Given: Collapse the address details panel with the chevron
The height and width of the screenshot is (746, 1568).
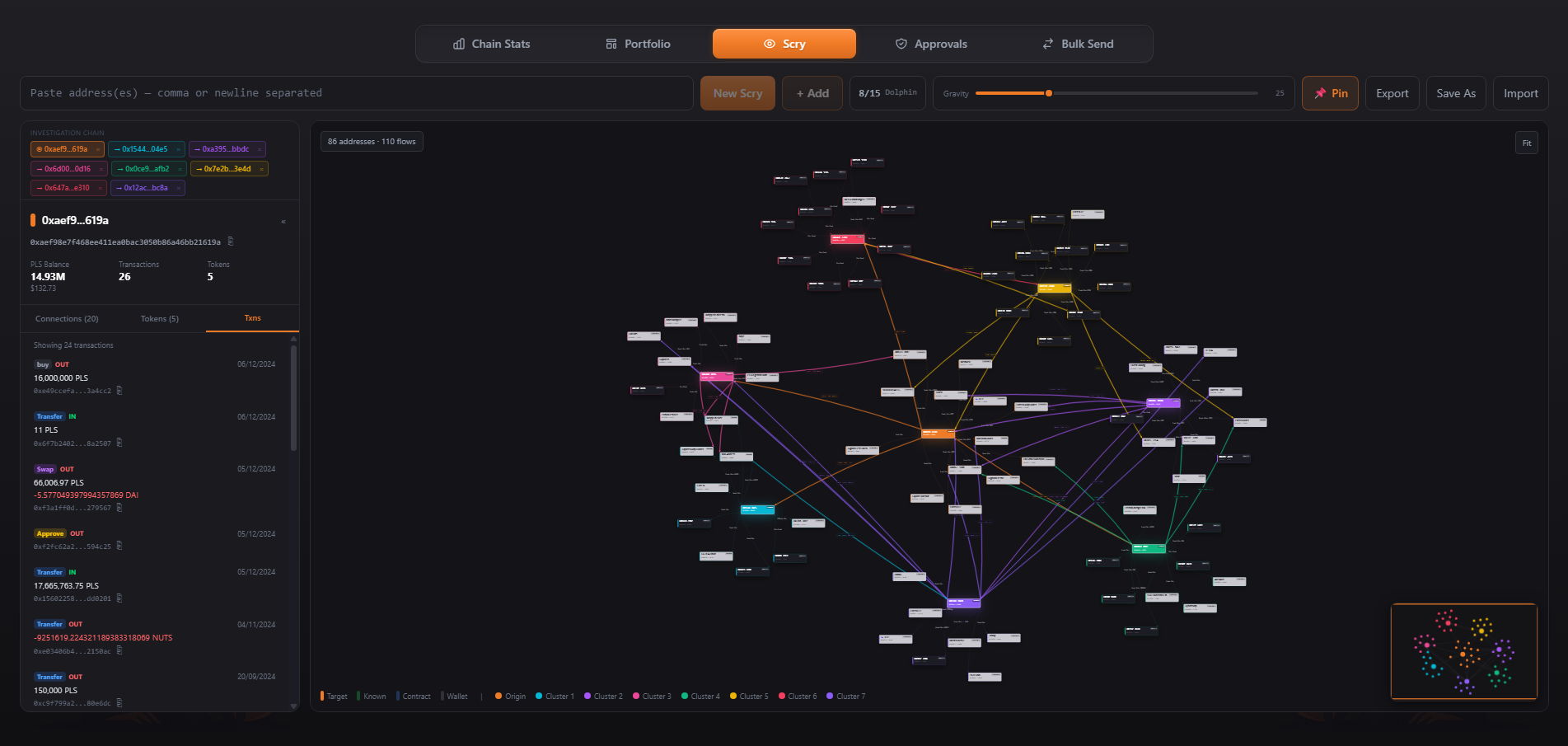Looking at the screenshot, I should [x=283, y=221].
